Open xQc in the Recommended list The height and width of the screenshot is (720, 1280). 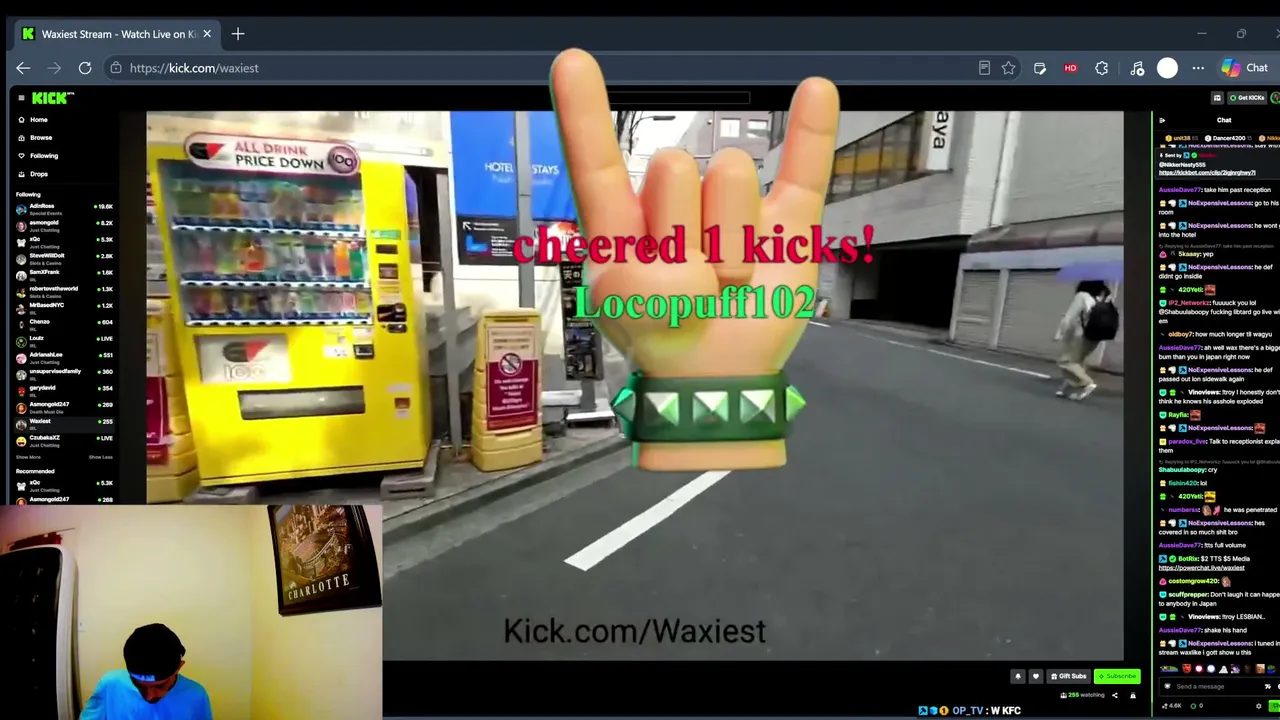click(64, 485)
